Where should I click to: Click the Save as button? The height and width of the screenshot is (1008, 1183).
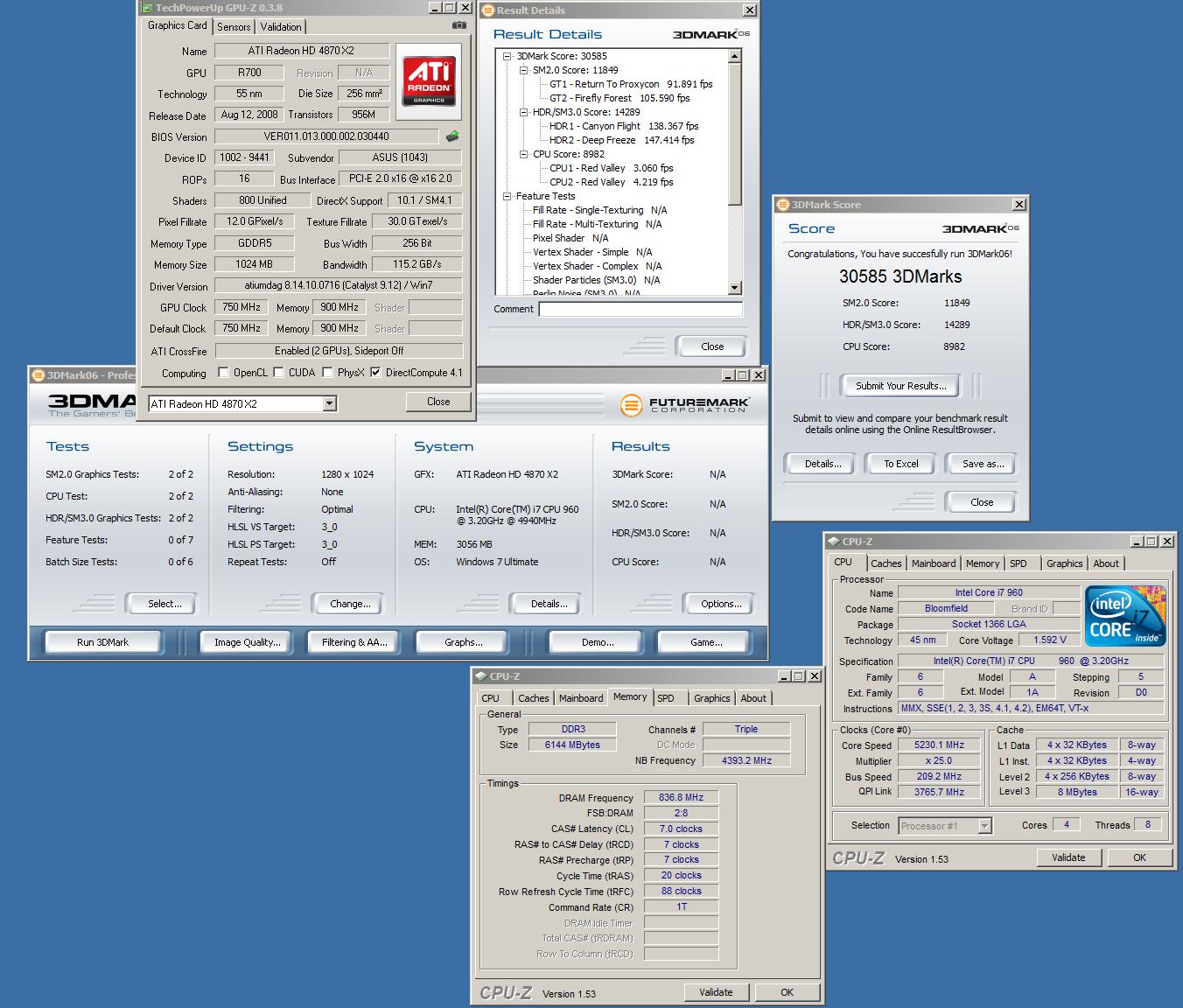click(x=983, y=464)
